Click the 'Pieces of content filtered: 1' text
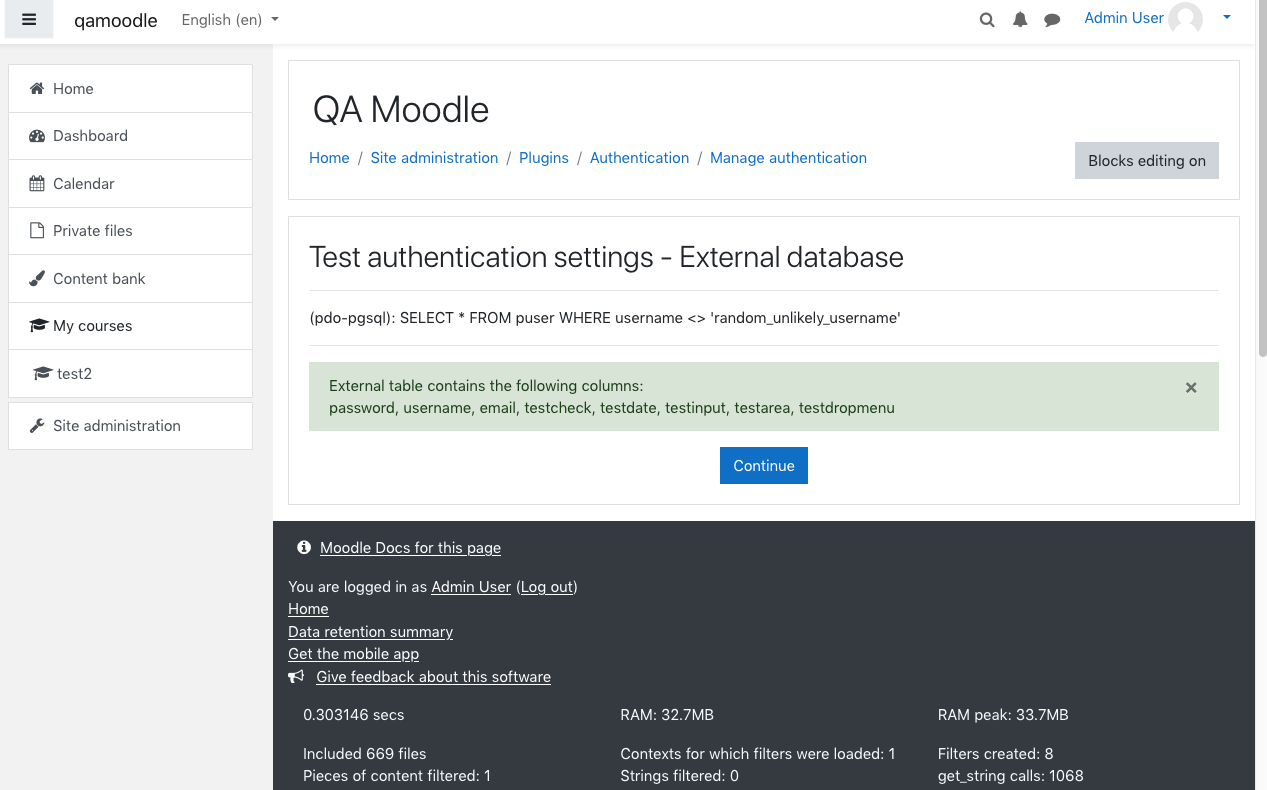The image size is (1267, 790). click(396, 776)
